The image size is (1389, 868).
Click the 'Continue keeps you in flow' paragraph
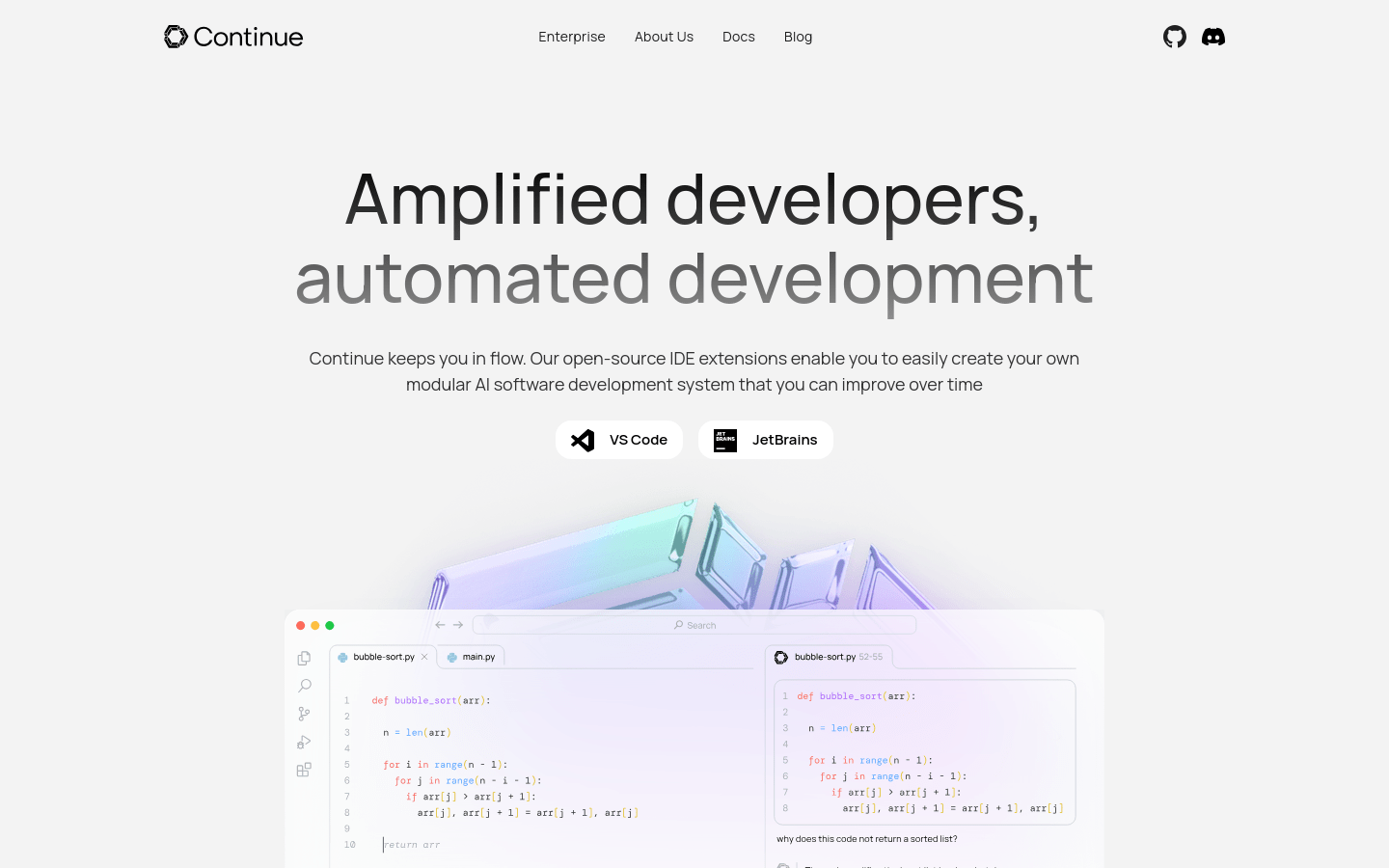point(694,371)
